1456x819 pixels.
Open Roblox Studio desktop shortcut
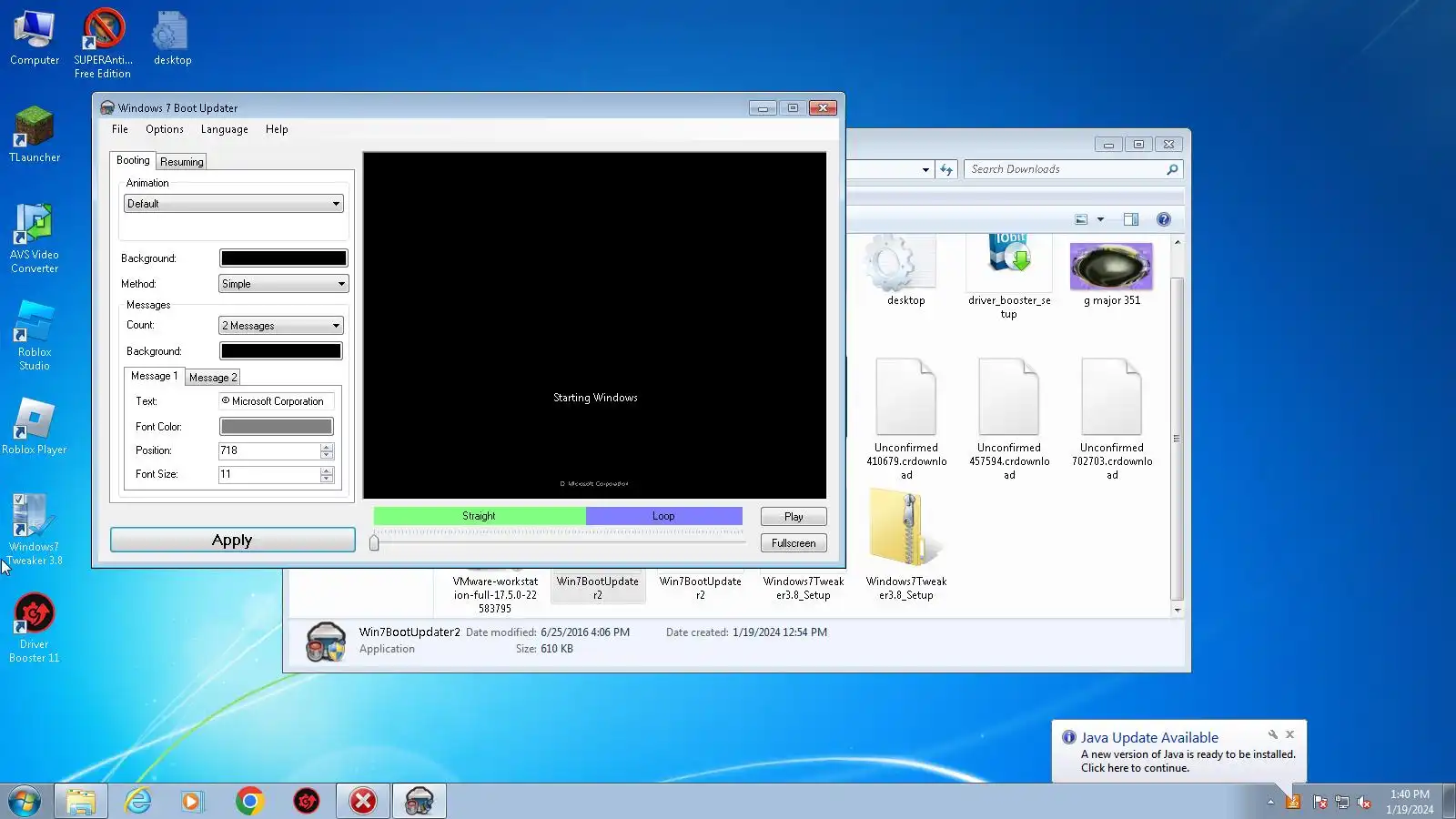[x=35, y=336]
